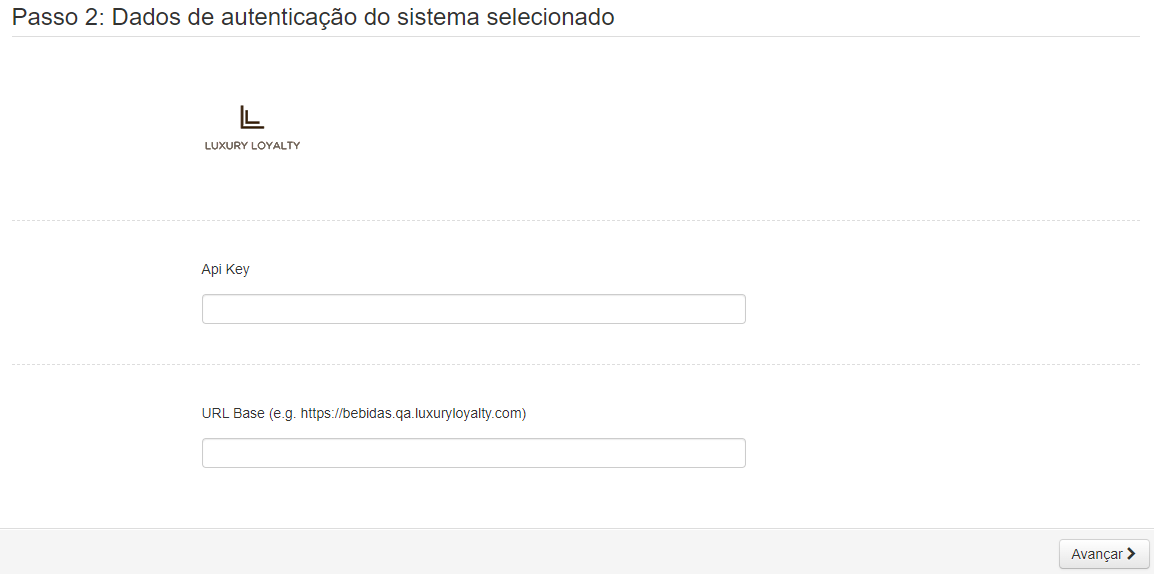Advance to next step with Avançar
The image size is (1154, 574).
[1104, 554]
